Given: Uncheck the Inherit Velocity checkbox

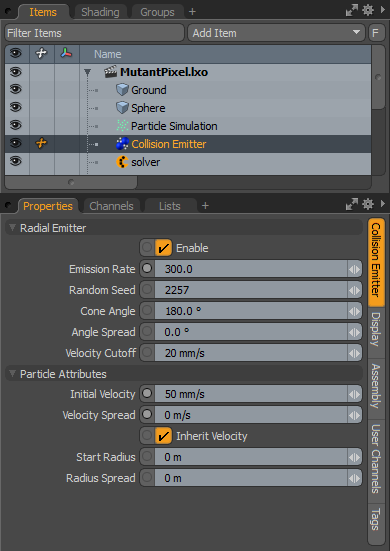Looking at the screenshot, I should tap(163, 436).
